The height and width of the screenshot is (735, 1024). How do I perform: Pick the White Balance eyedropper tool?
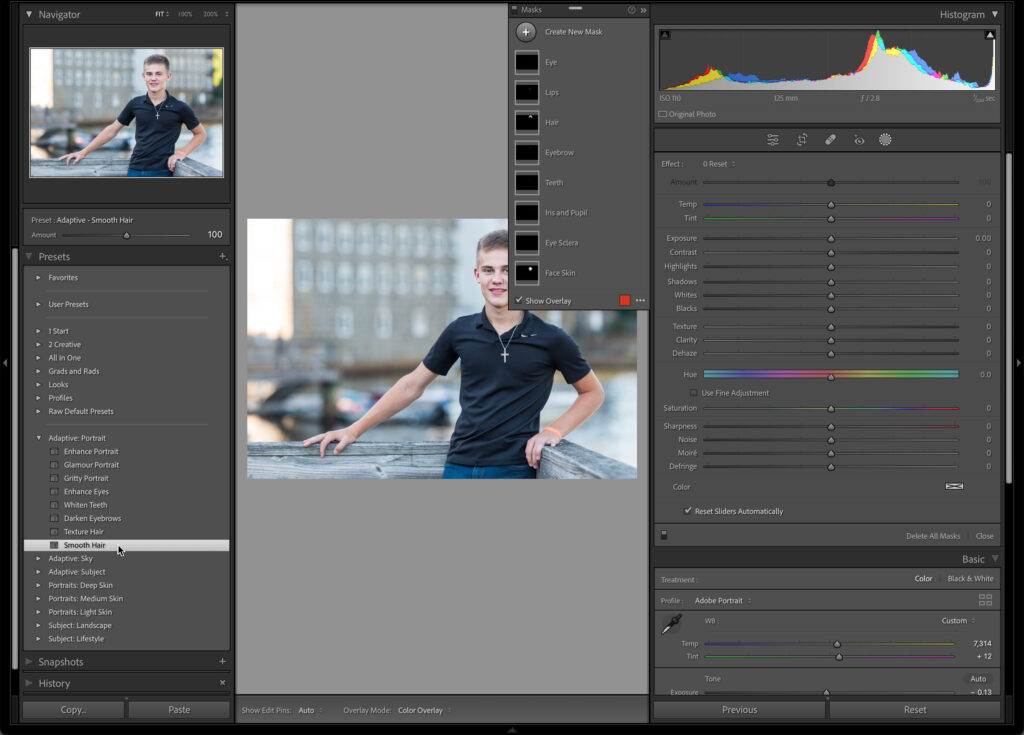(671, 625)
